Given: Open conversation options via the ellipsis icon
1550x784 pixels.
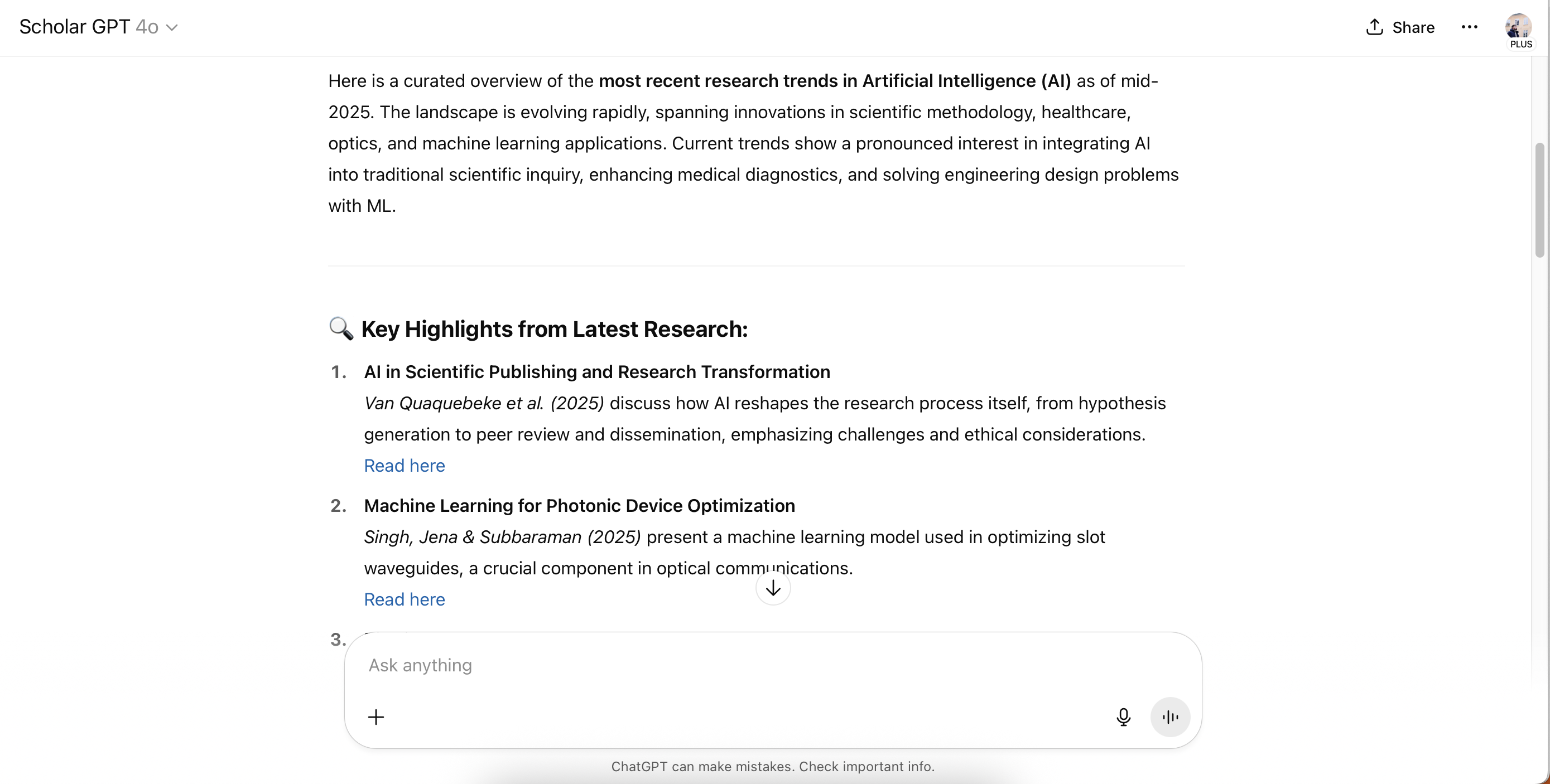Looking at the screenshot, I should coord(1470,27).
